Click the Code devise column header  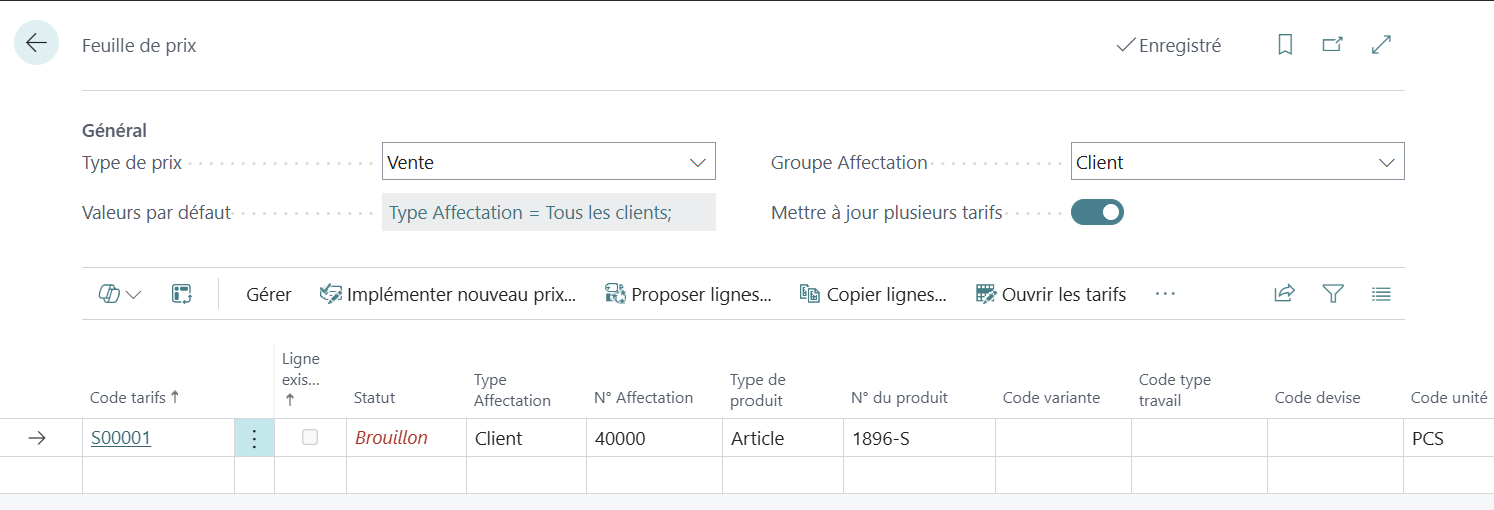(x=1317, y=398)
